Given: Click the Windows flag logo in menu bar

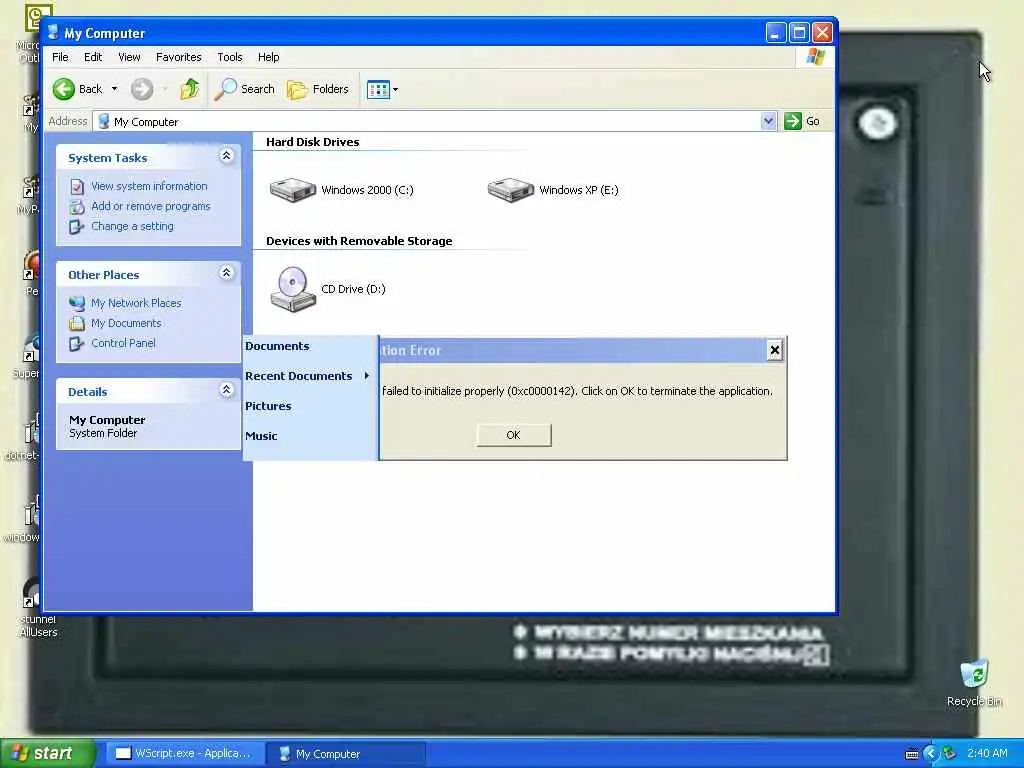Looking at the screenshot, I should (x=815, y=57).
